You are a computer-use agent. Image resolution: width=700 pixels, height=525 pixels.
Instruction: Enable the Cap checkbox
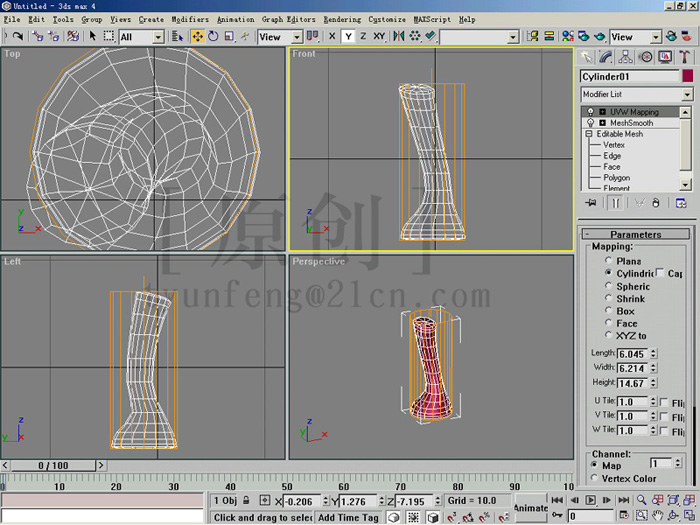tap(661, 273)
